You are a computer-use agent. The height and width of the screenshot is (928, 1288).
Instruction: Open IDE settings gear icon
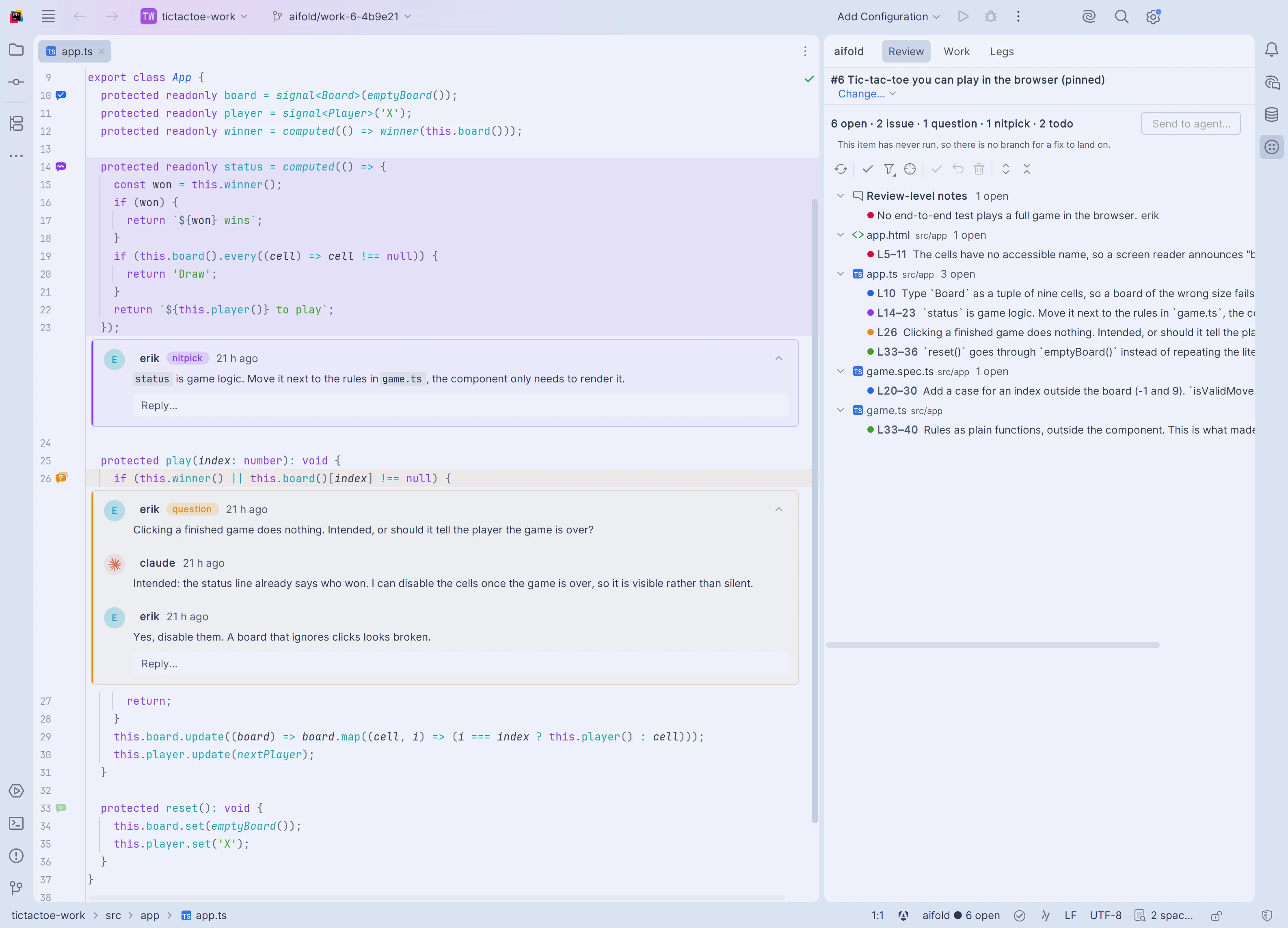coord(1153,17)
